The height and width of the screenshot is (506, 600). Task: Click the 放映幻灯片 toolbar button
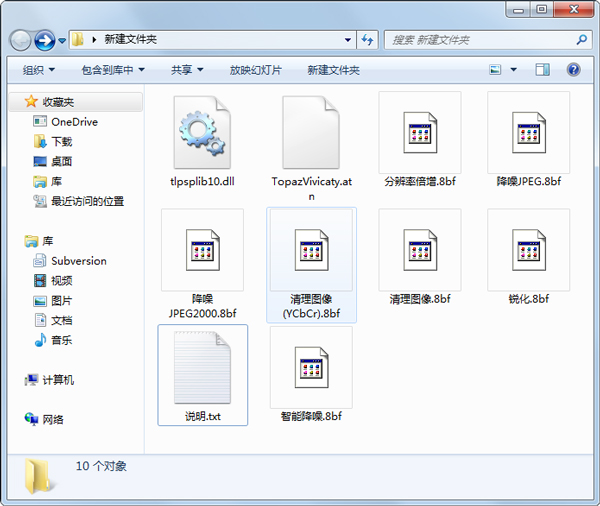pyautogui.click(x=255, y=70)
